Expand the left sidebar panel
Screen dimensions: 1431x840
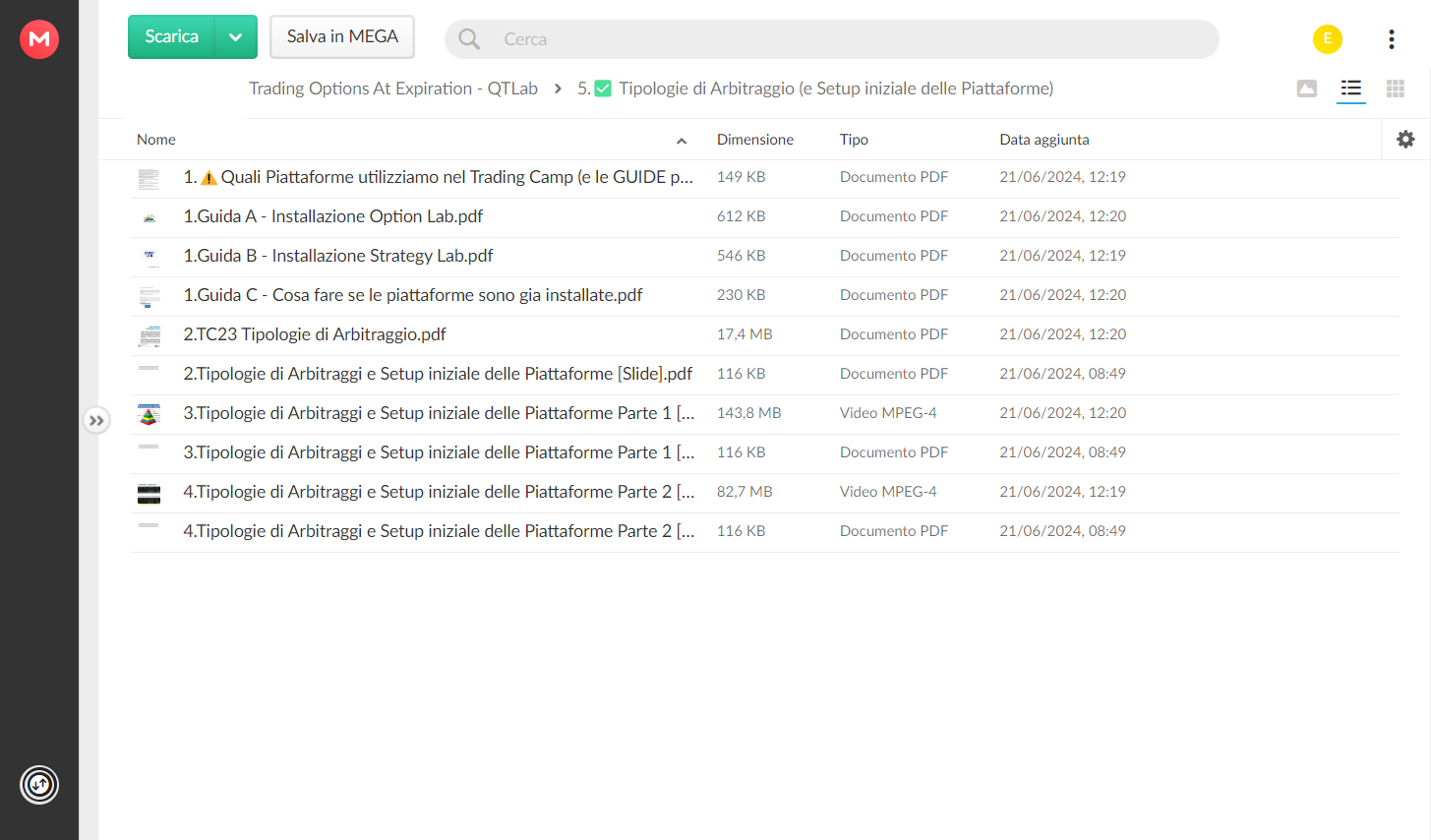click(96, 421)
